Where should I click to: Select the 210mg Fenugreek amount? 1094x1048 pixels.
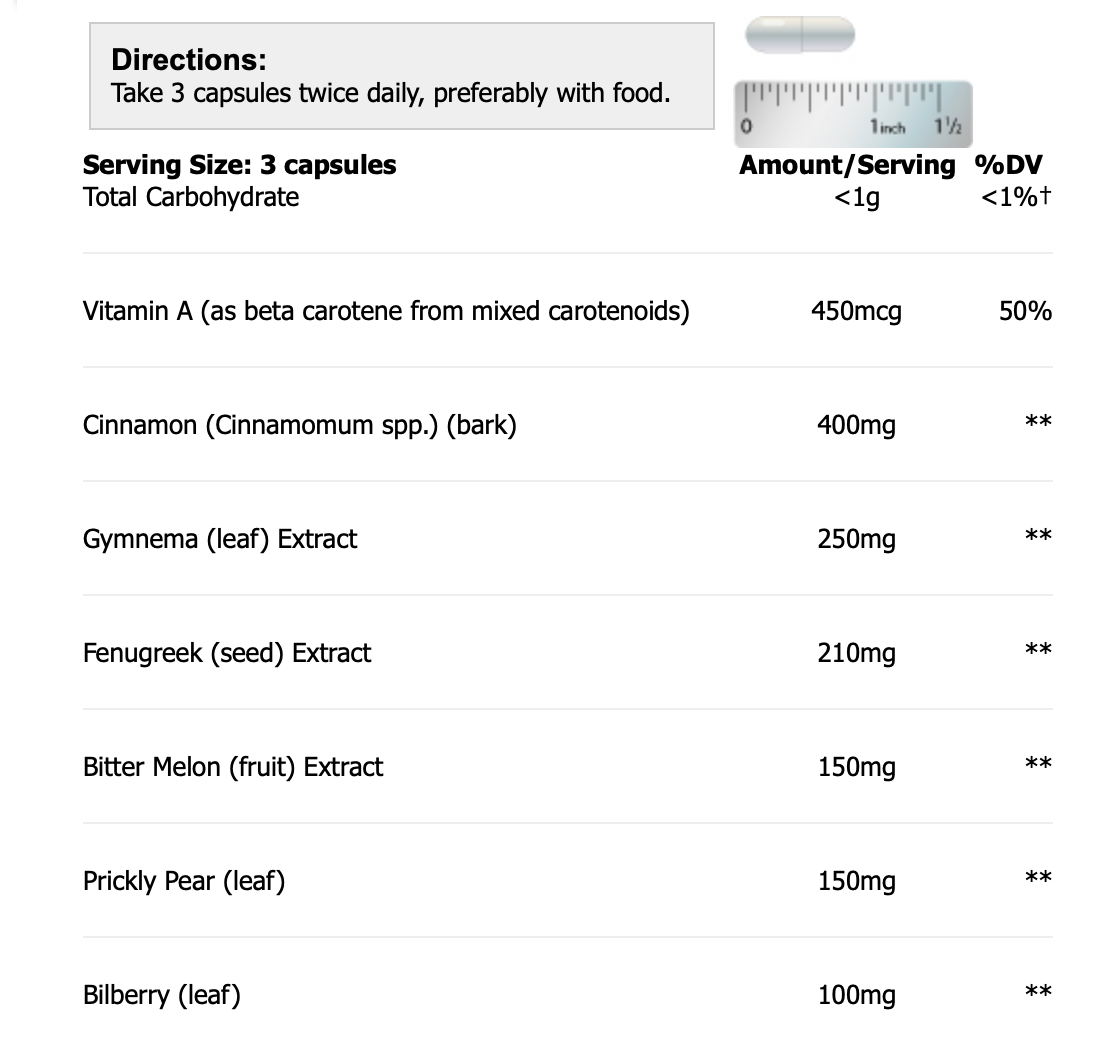point(856,653)
